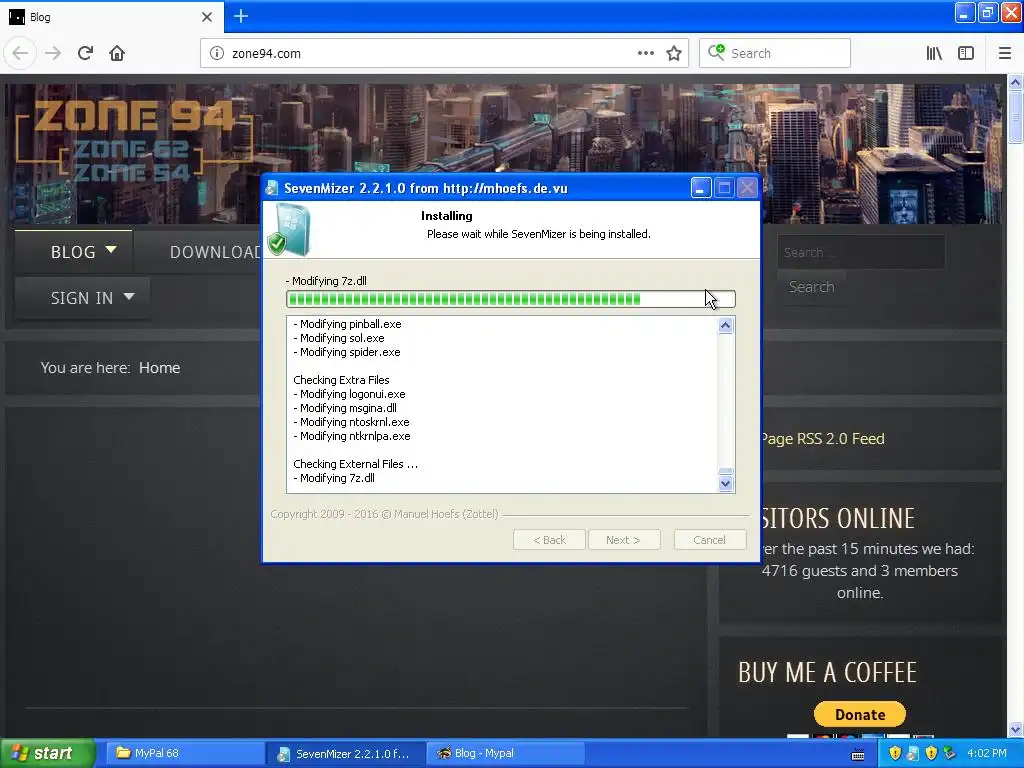Click the Cancel button in installer

coord(710,540)
